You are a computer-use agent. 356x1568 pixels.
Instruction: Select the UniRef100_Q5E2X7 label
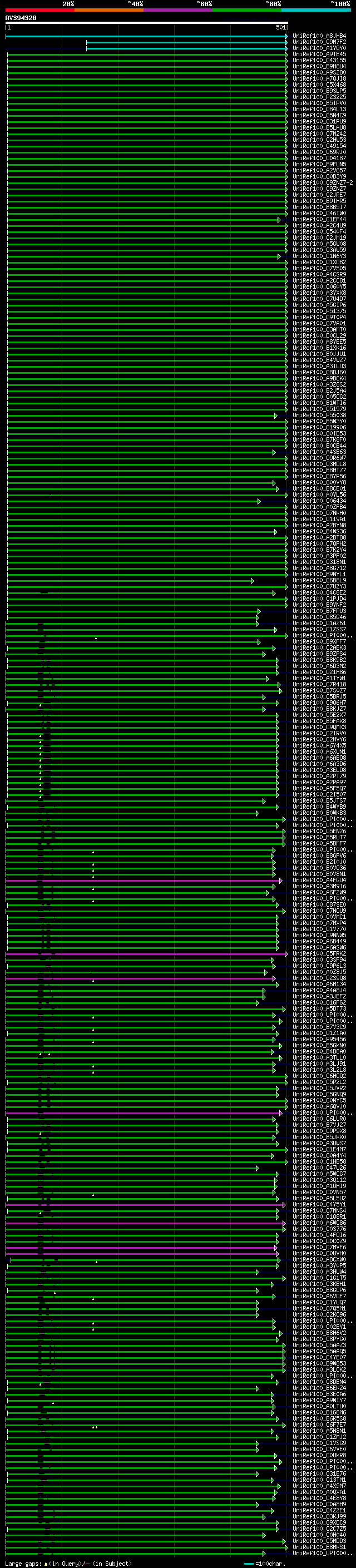click(x=319, y=715)
